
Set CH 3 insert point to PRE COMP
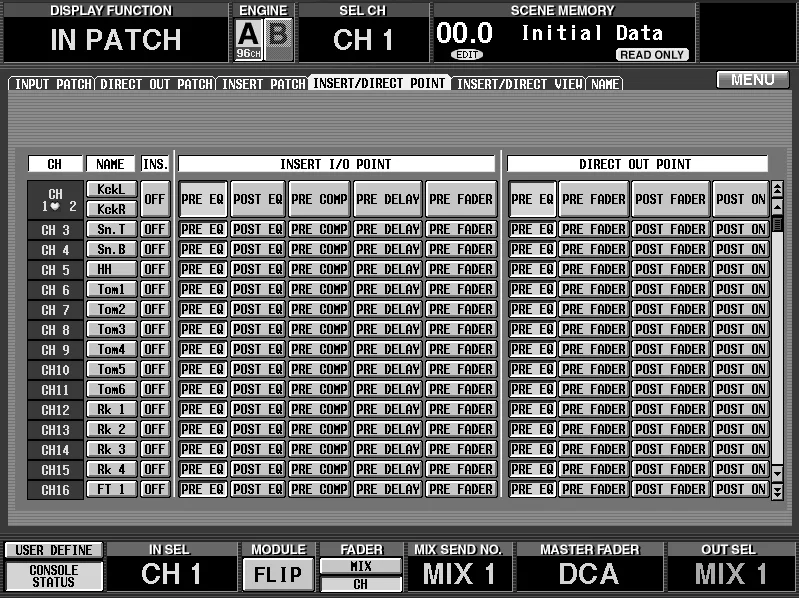319,230
